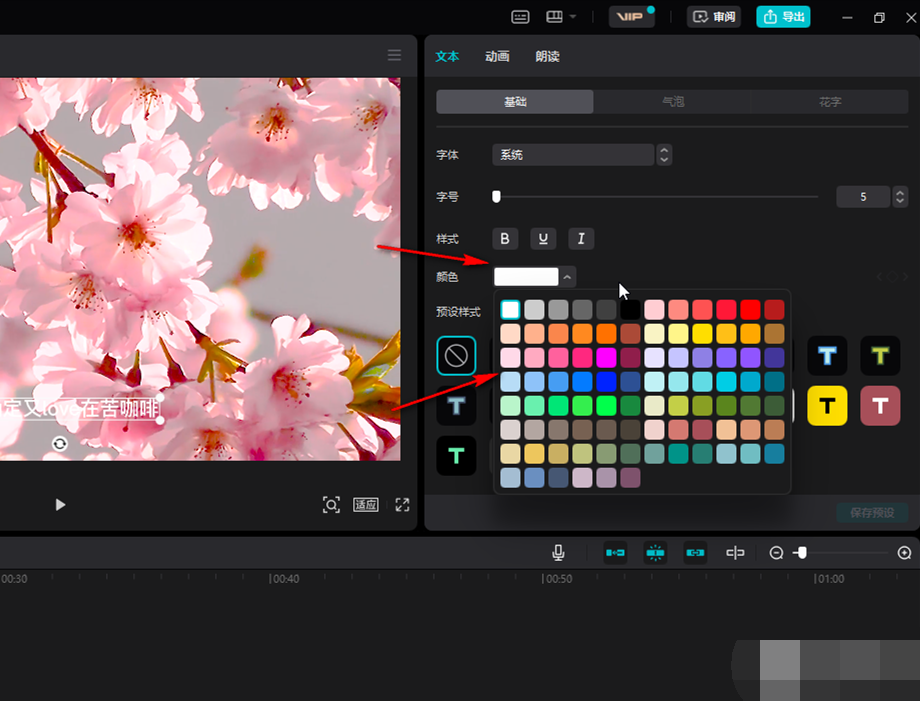Pick the black color swatch
Screen dimensions: 920x701
point(630,310)
